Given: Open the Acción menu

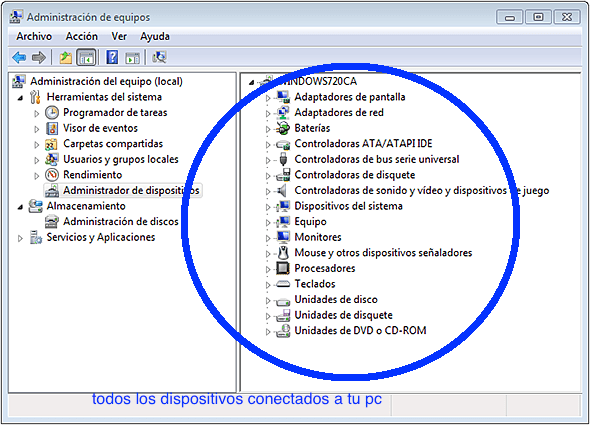Looking at the screenshot, I should pyautogui.click(x=82, y=37).
